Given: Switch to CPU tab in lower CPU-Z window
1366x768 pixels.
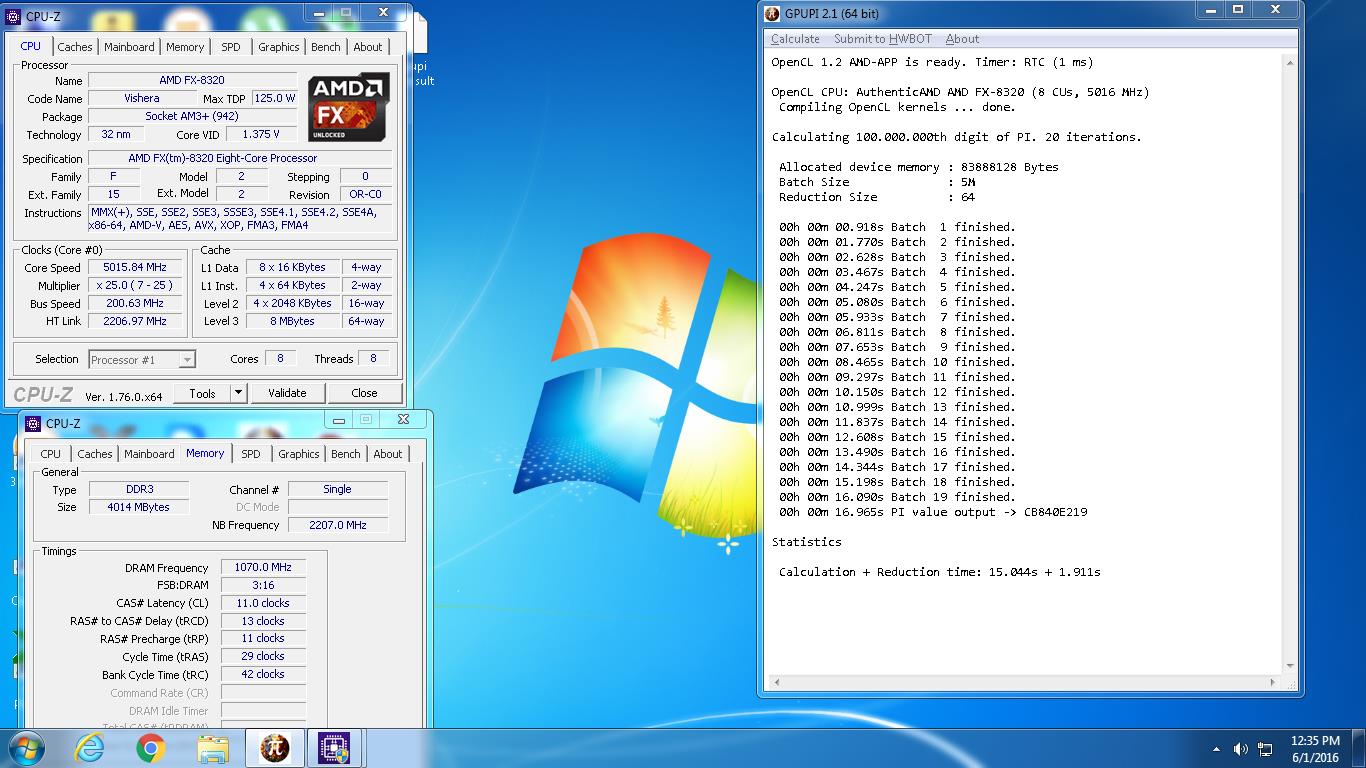Looking at the screenshot, I should 51,454.
